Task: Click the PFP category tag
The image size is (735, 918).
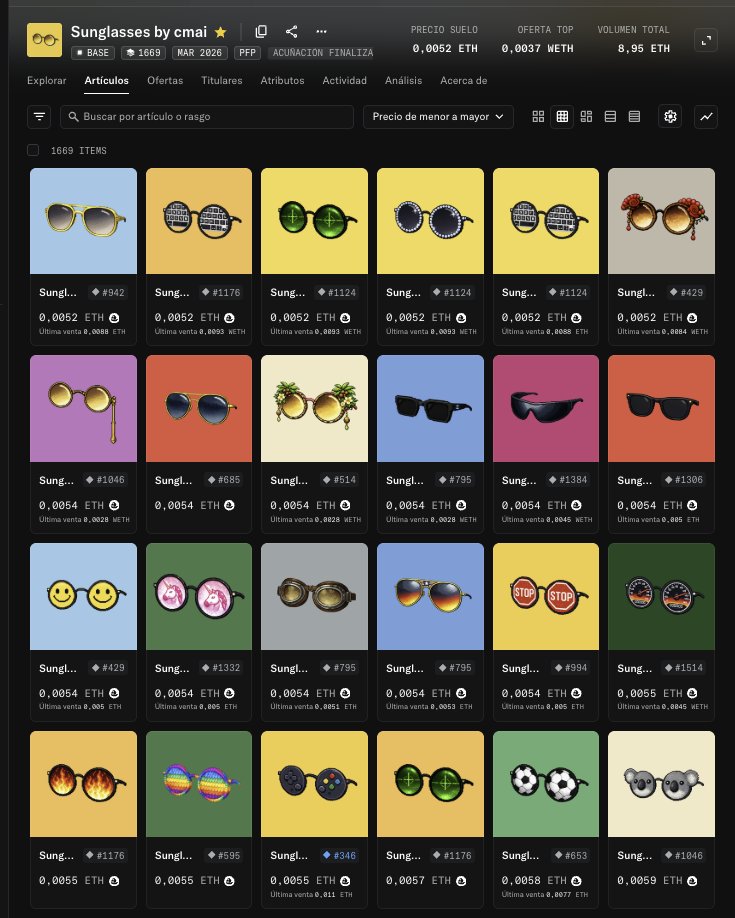Action: [x=248, y=53]
